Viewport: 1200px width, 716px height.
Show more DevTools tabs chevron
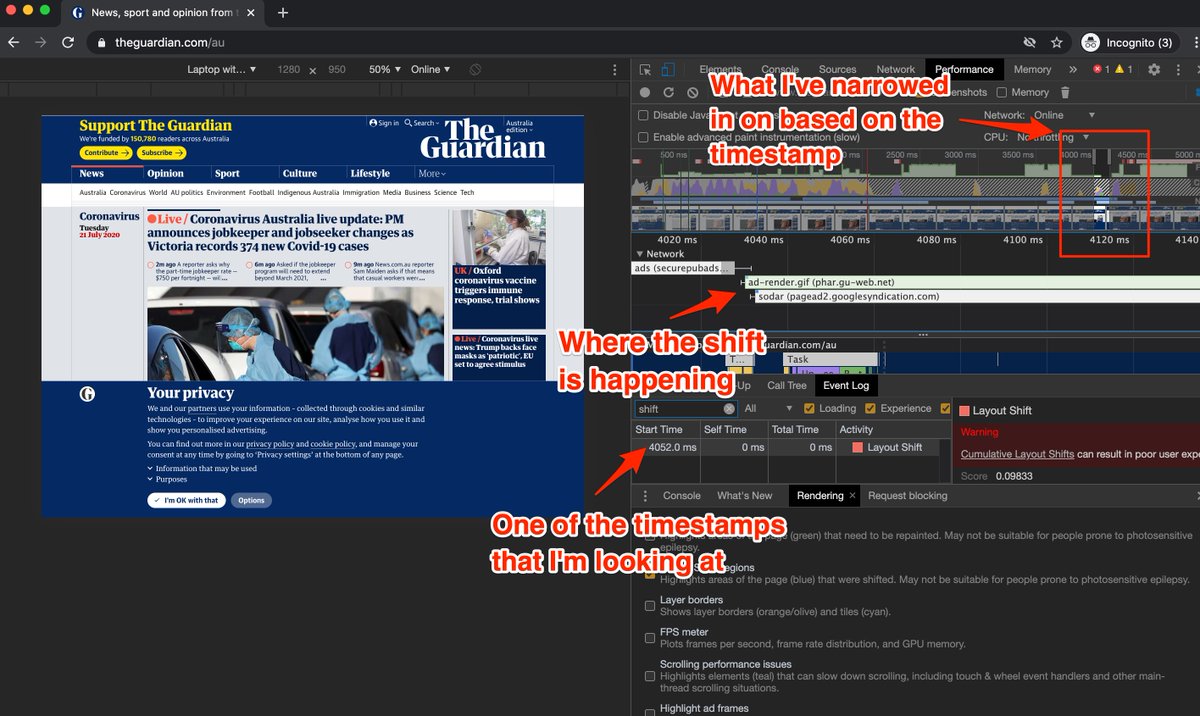coord(1073,70)
